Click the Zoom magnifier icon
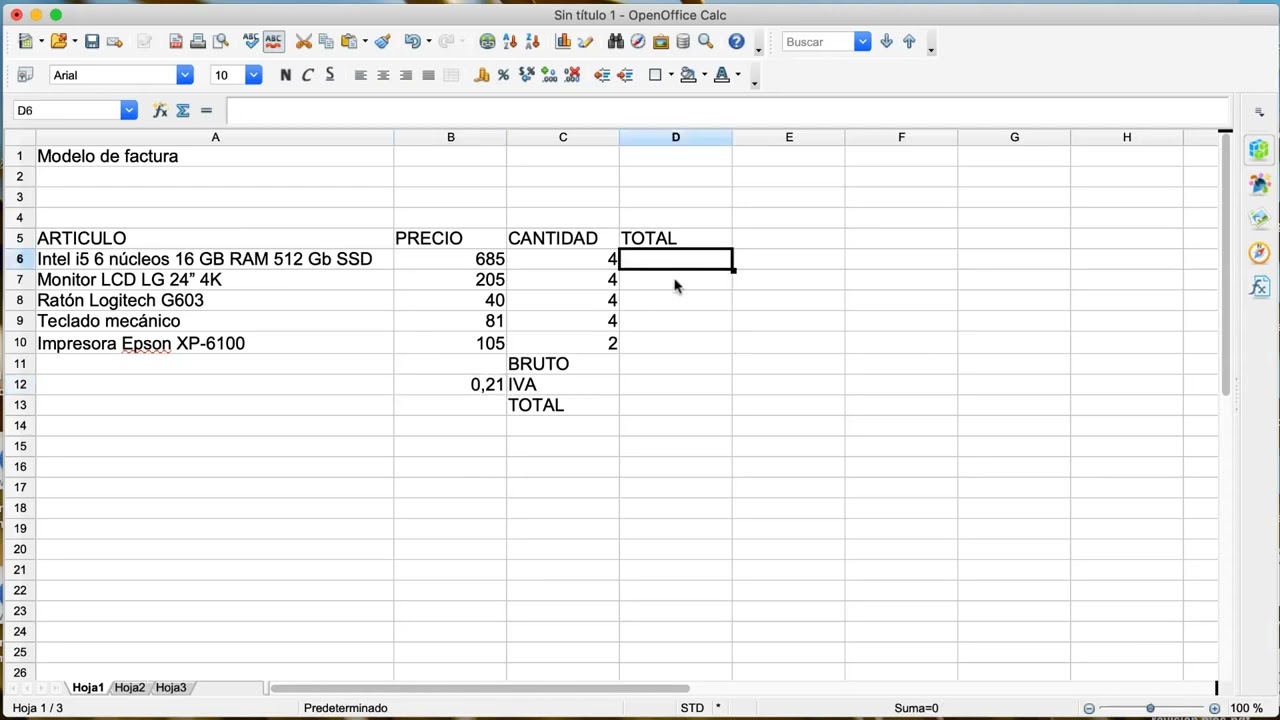This screenshot has height=720, width=1280. click(706, 42)
